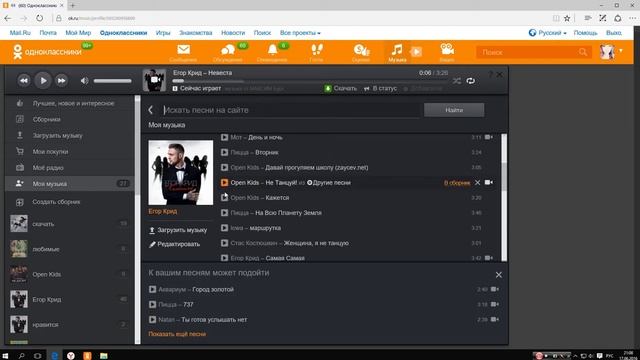Toggle shuffle playback

(x=457, y=81)
